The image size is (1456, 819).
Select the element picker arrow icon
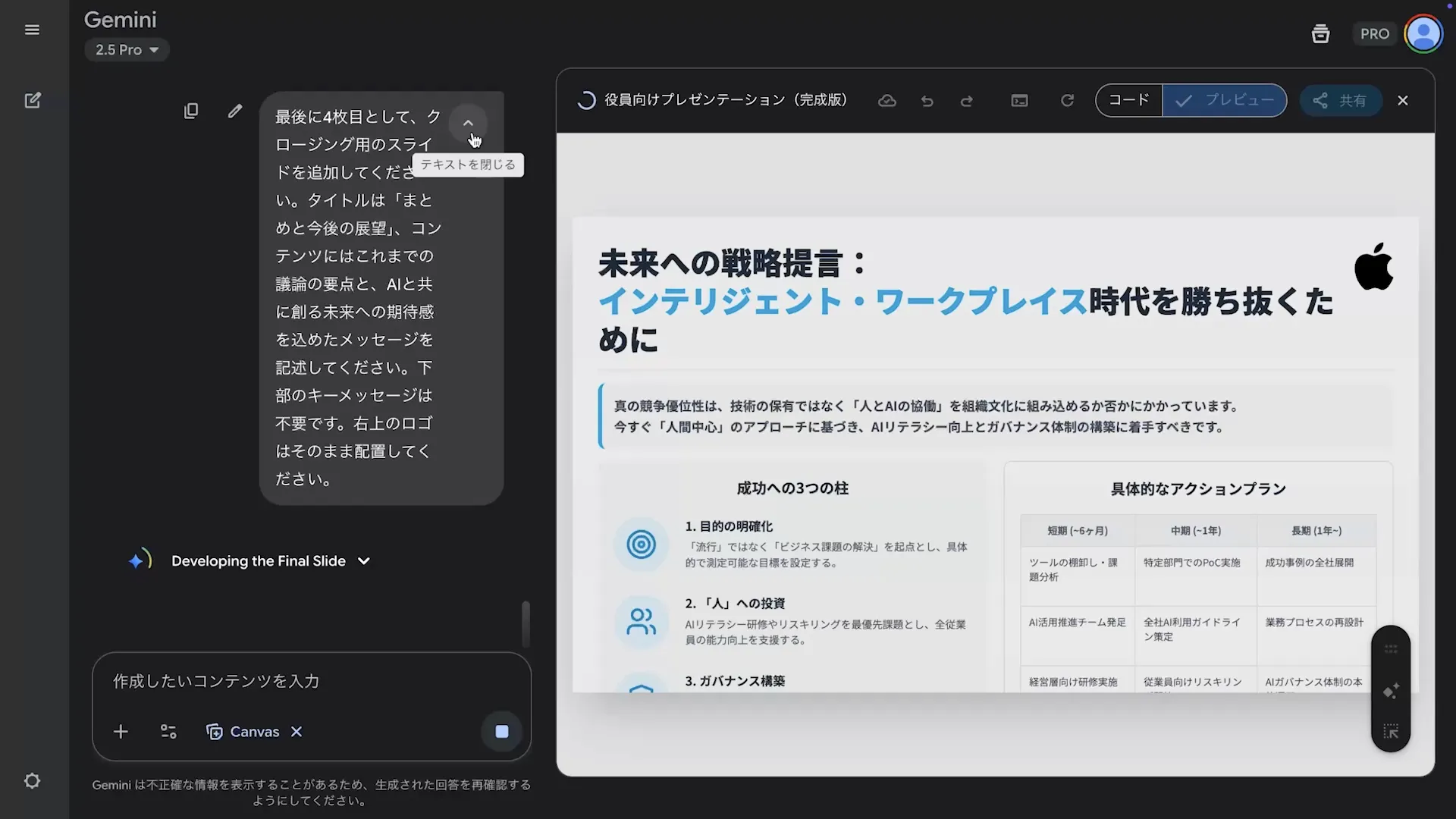pos(1391,732)
